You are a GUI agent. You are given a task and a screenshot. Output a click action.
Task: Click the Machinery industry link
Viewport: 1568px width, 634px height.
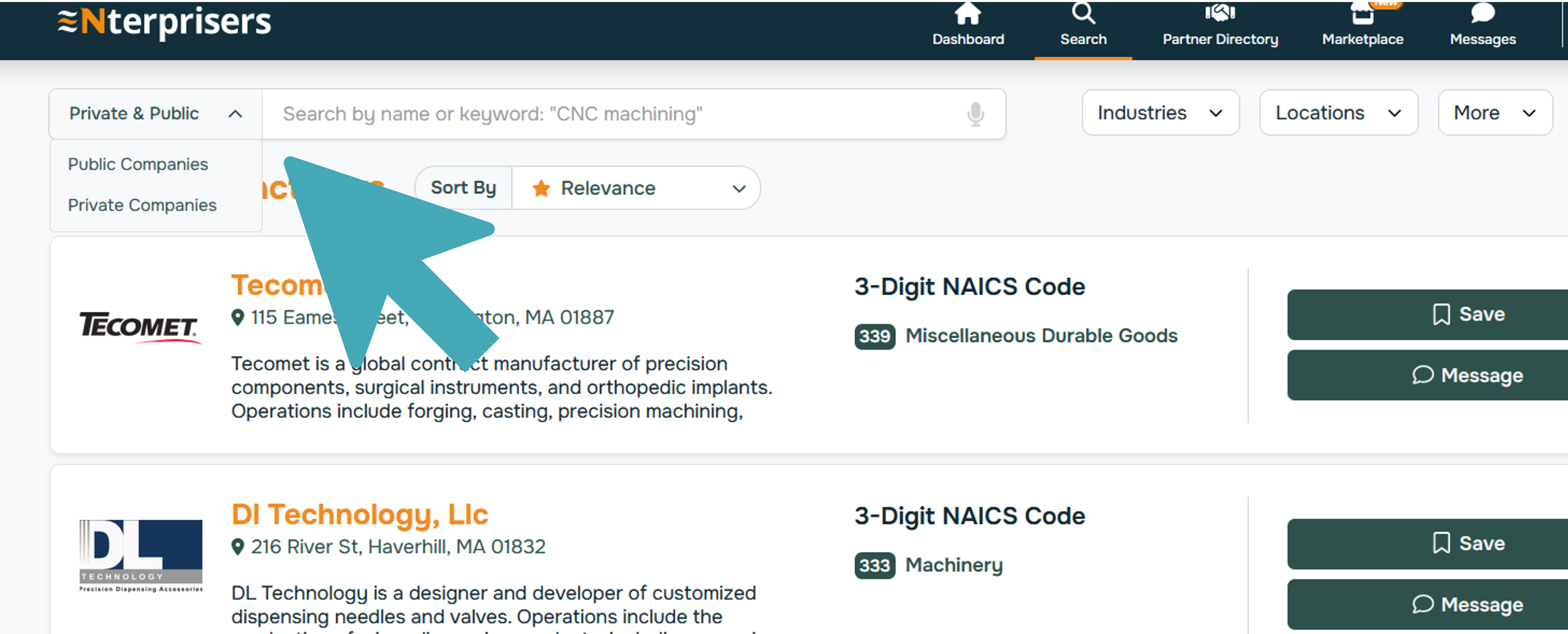point(954,566)
